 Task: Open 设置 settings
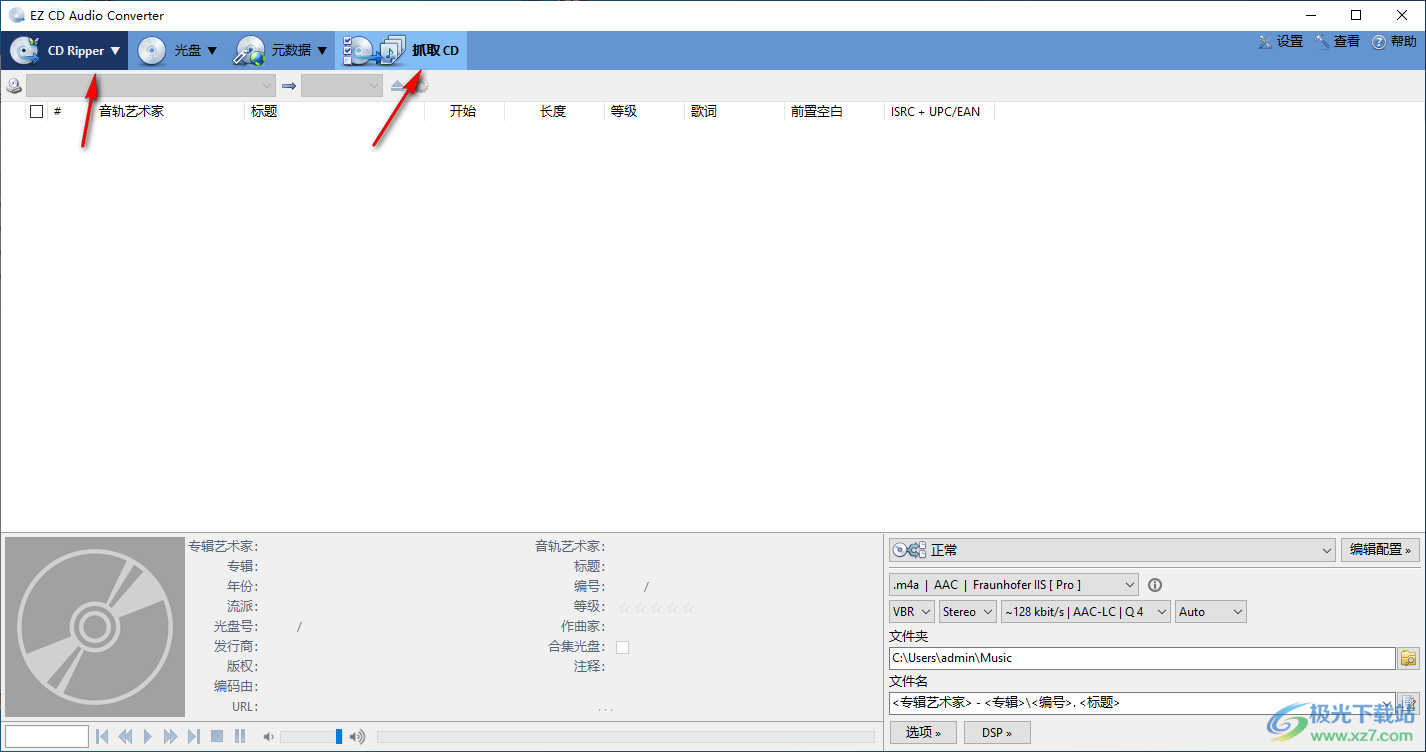(1281, 41)
